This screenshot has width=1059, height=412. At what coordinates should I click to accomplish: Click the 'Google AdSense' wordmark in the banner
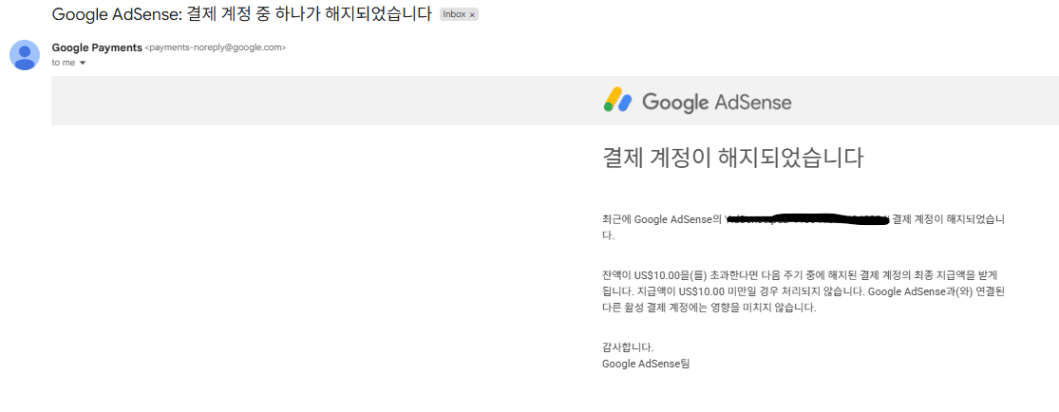[x=717, y=103]
